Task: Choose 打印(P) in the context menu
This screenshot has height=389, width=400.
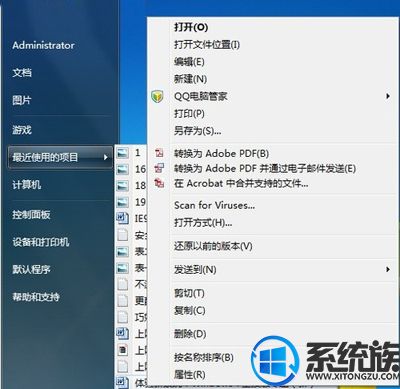Action: 189,114
